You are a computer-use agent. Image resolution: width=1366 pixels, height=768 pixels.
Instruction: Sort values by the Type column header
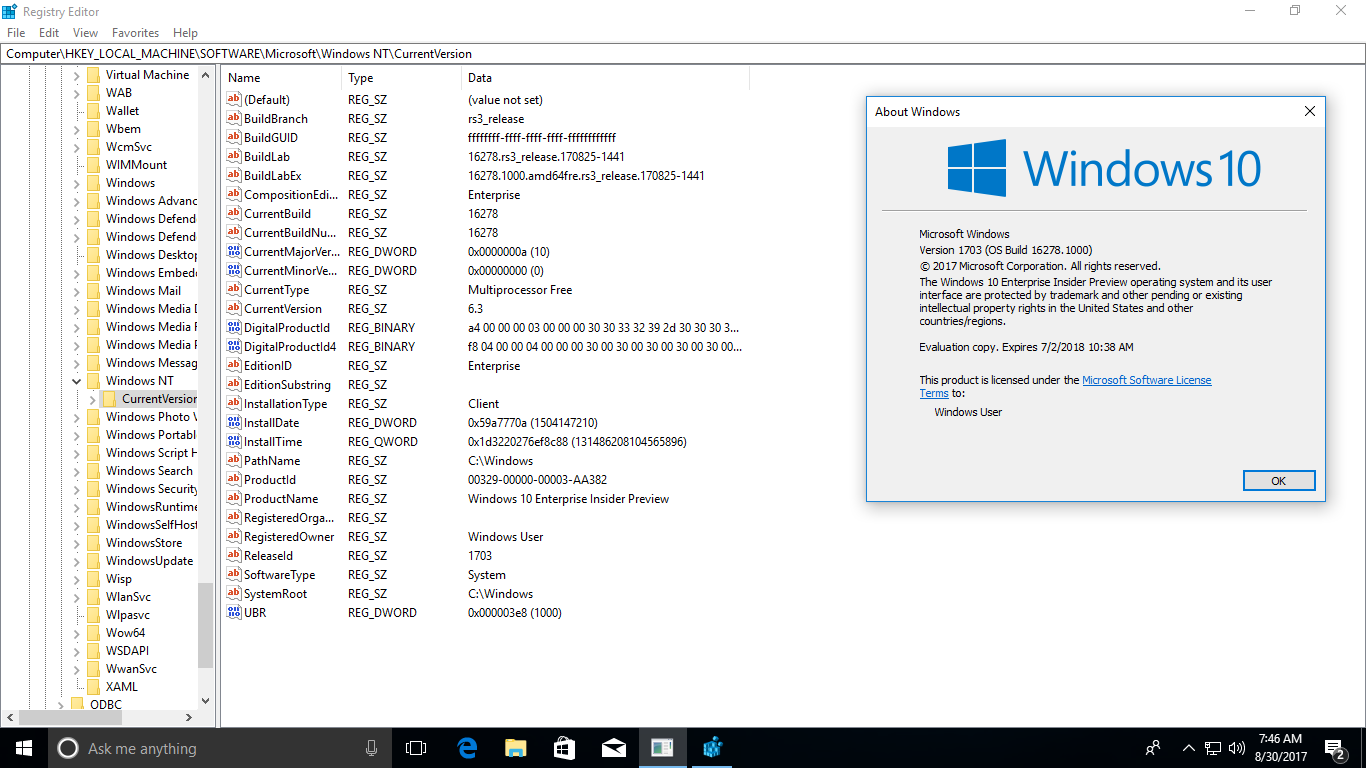click(x=402, y=78)
